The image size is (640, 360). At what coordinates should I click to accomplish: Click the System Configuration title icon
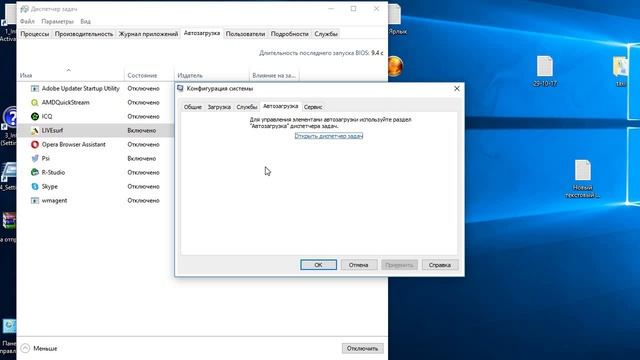[x=180, y=88]
